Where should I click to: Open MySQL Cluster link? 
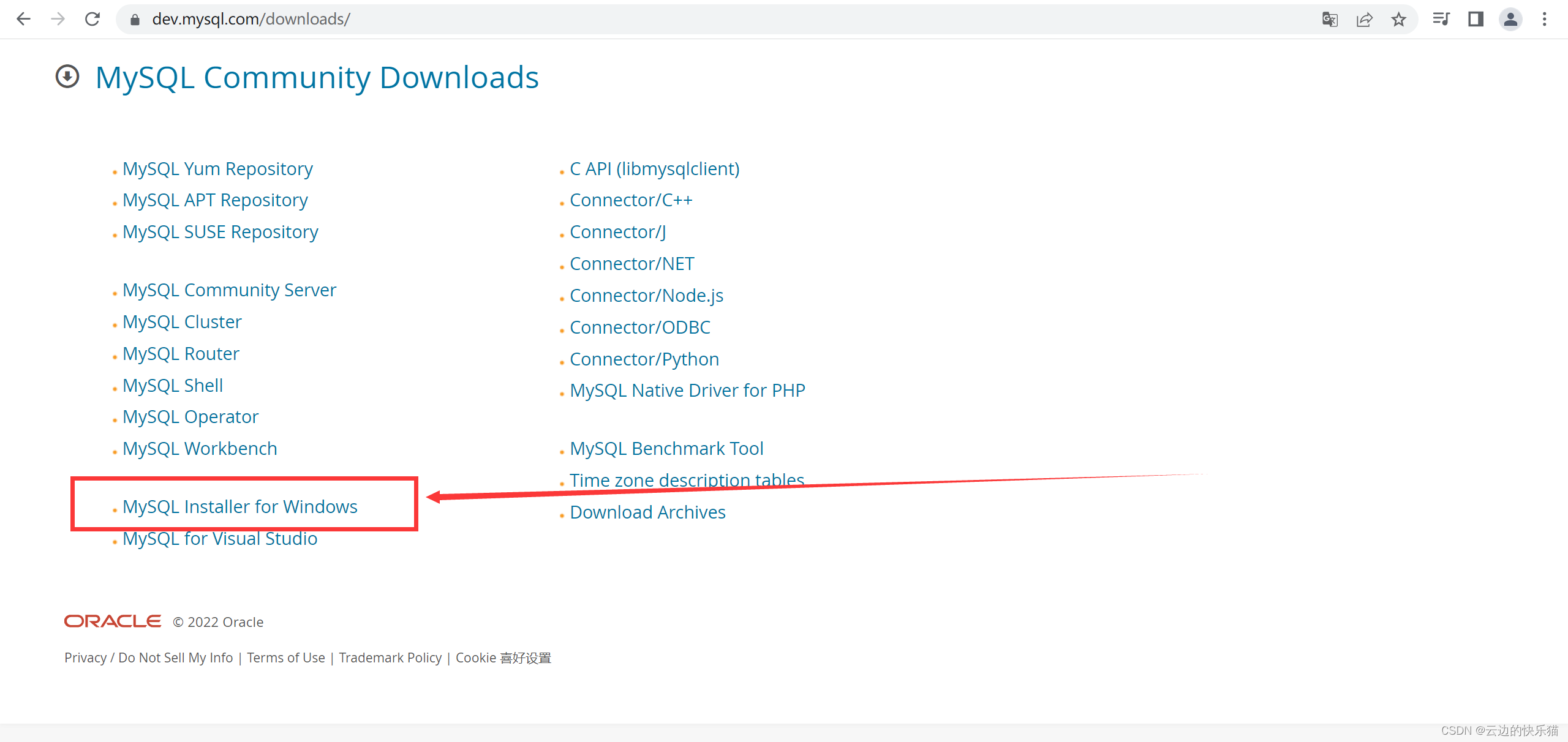point(182,321)
